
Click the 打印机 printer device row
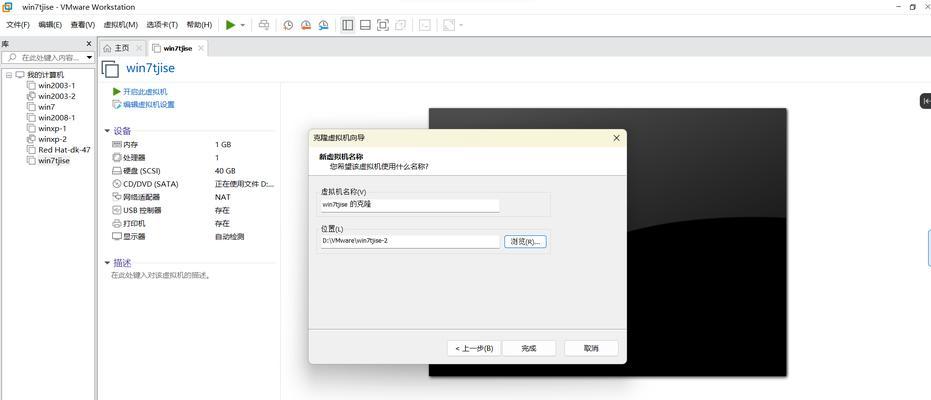pyautogui.click(x=193, y=223)
